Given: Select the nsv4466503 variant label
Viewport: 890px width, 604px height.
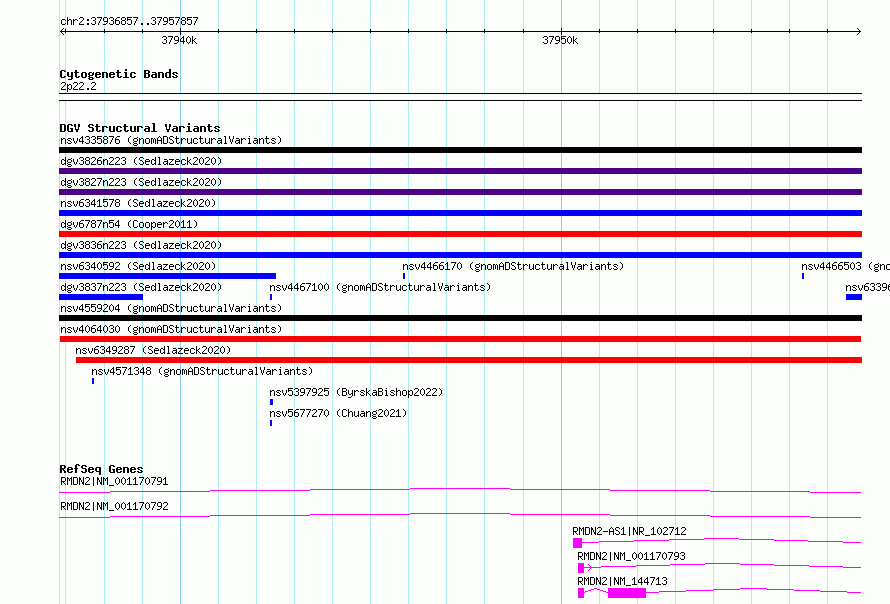Looking at the screenshot, I should coord(845,266).
